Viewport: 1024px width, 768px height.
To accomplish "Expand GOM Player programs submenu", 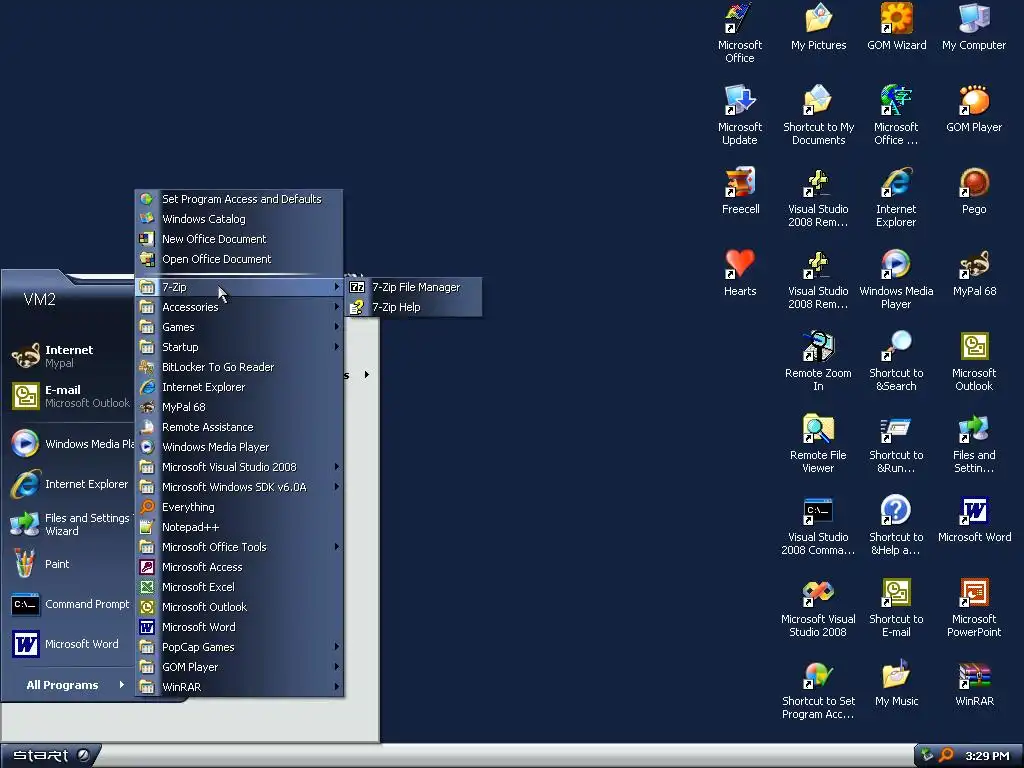I will [239, 667].
